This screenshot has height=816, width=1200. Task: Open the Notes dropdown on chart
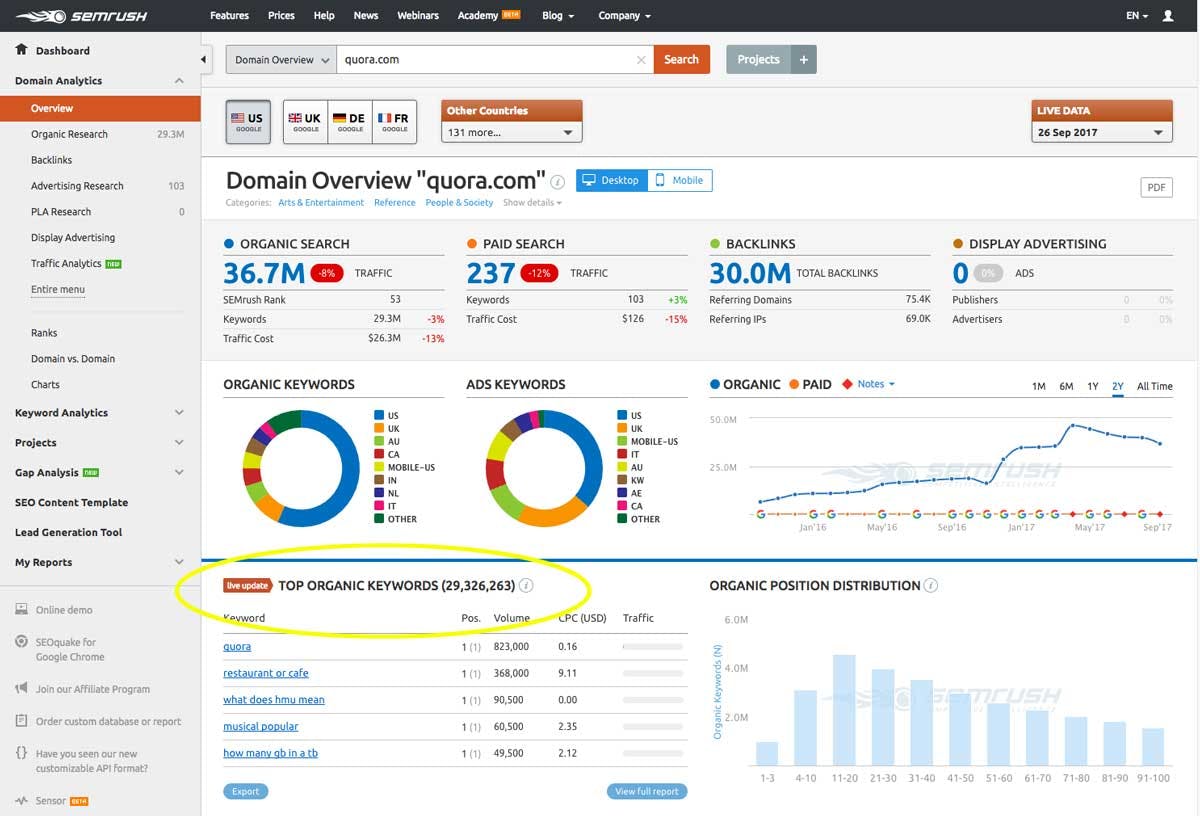[876, 384]
